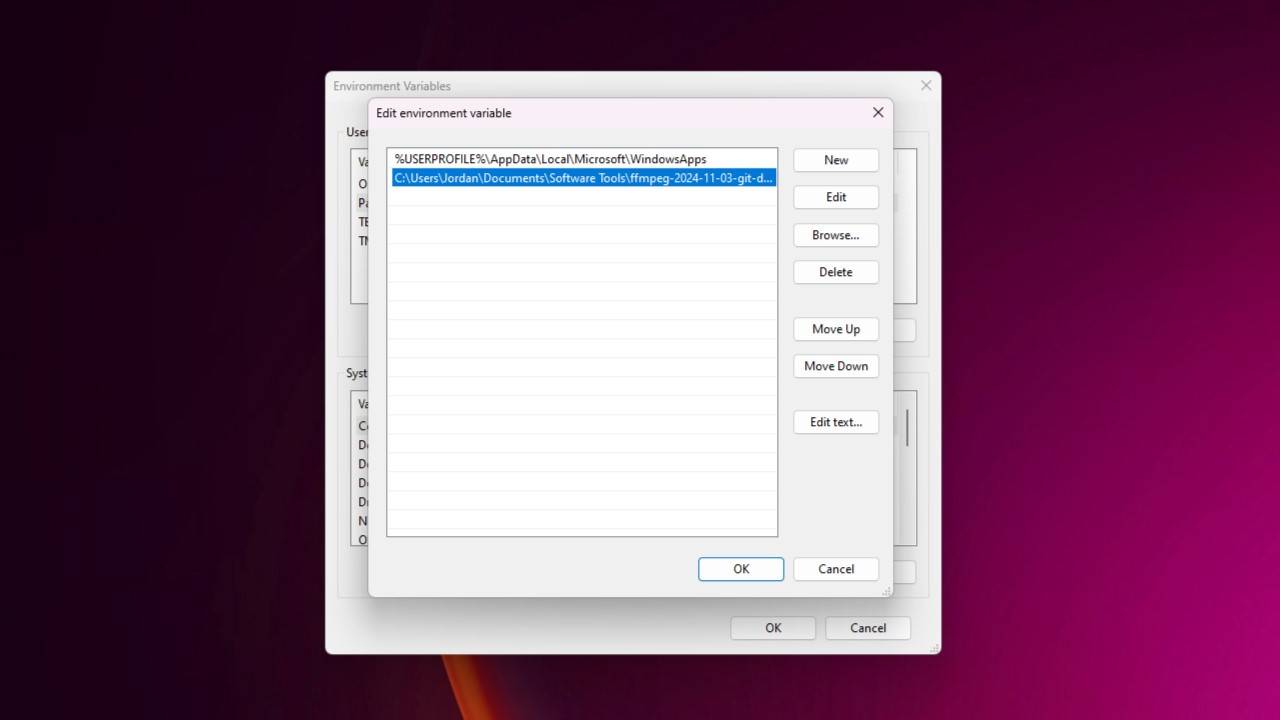This screenshot has height=720, width=1280.
Task: Open Edit text... mode
Action: 836,422
